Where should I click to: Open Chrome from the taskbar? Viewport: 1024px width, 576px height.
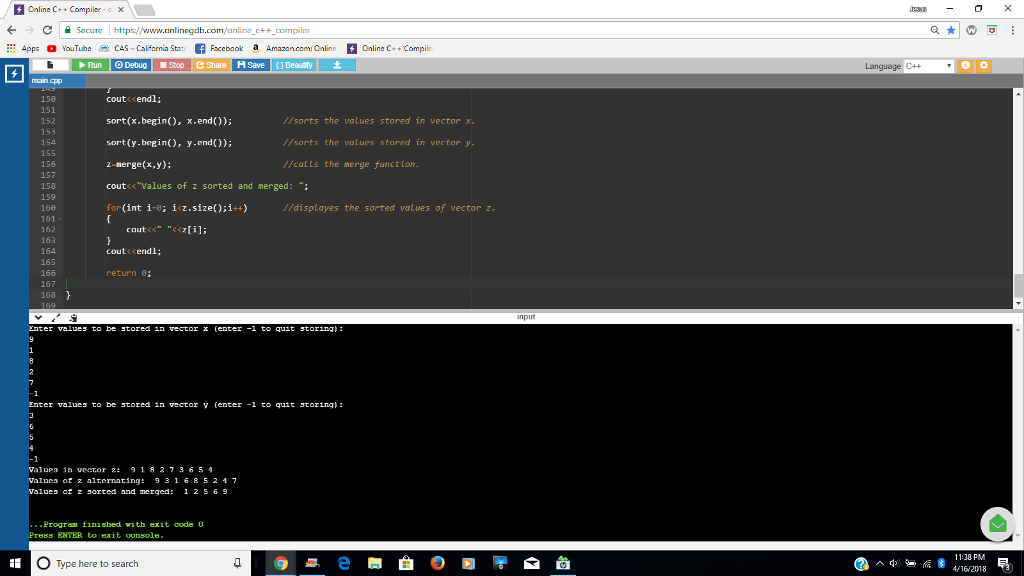[281, 563]
